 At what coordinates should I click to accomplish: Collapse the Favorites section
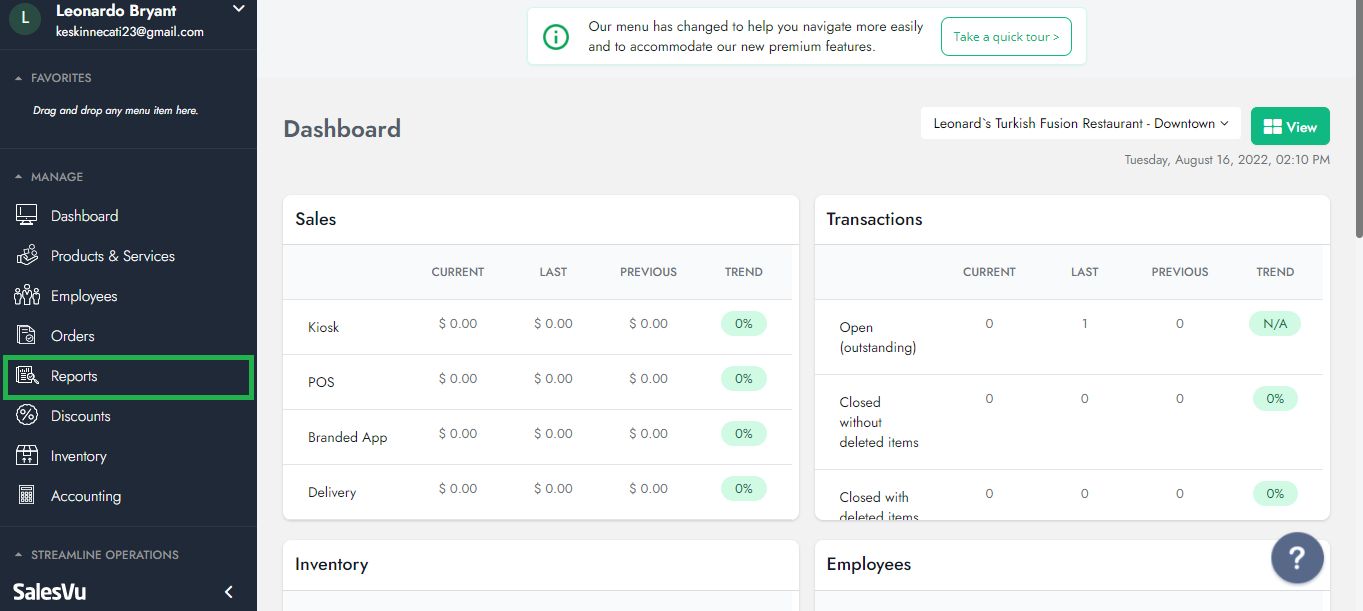(x=18, y=78)
